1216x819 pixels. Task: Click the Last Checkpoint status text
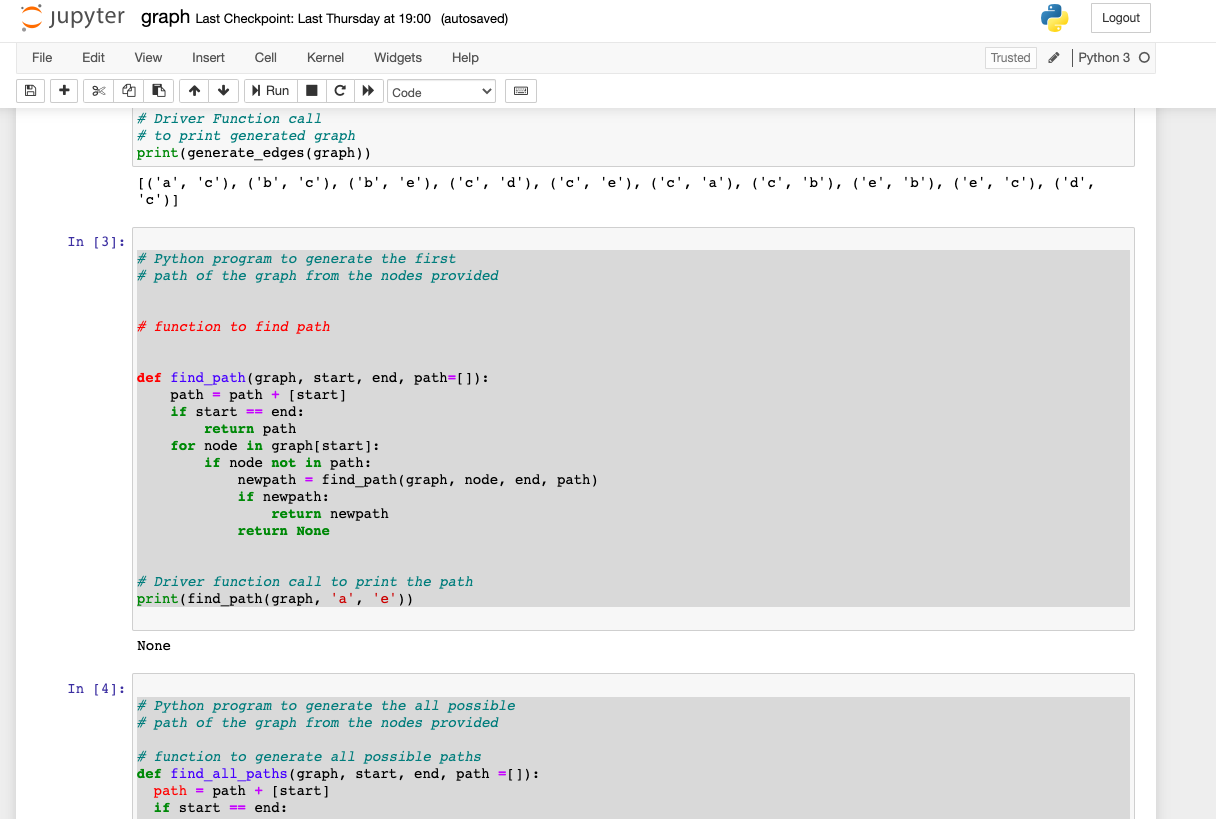click(313, 19)
